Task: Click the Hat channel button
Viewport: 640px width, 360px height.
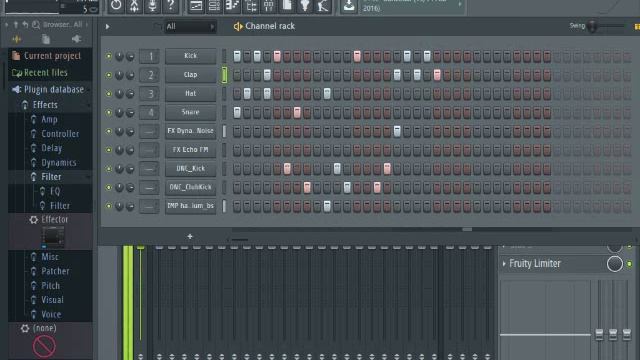Action: tap(191, 93)
